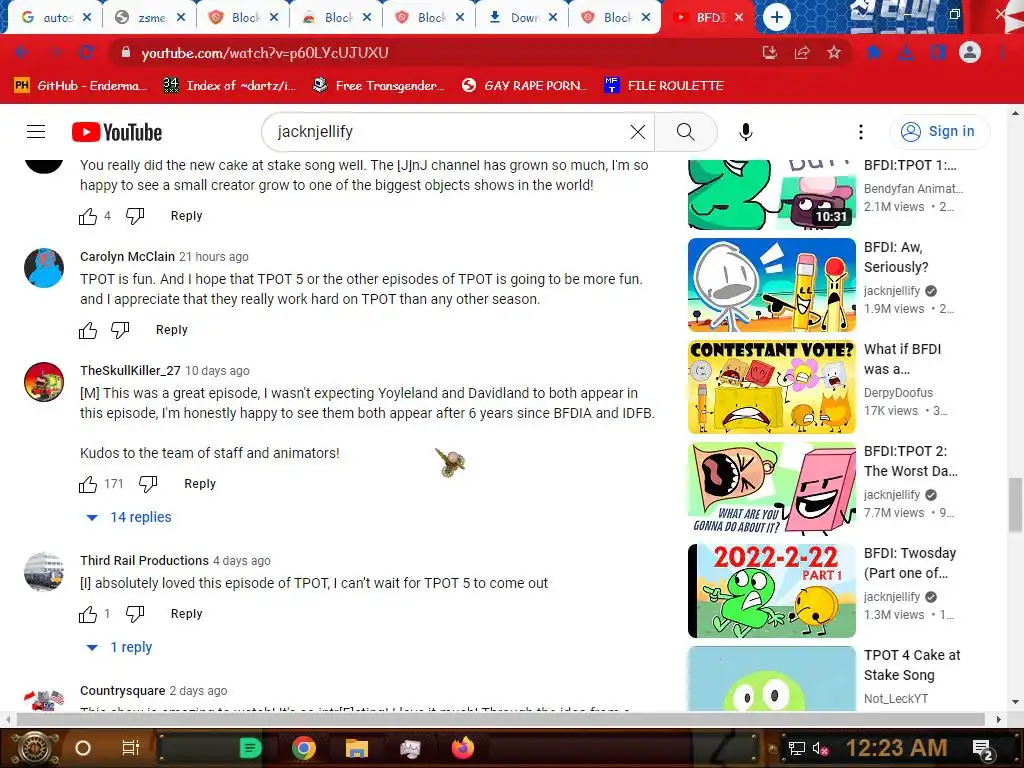The image size is (1024, 768).
Task: Open BFDI:TPOT 2 Worst Day thumbnail
Action: tap(771, 488)
